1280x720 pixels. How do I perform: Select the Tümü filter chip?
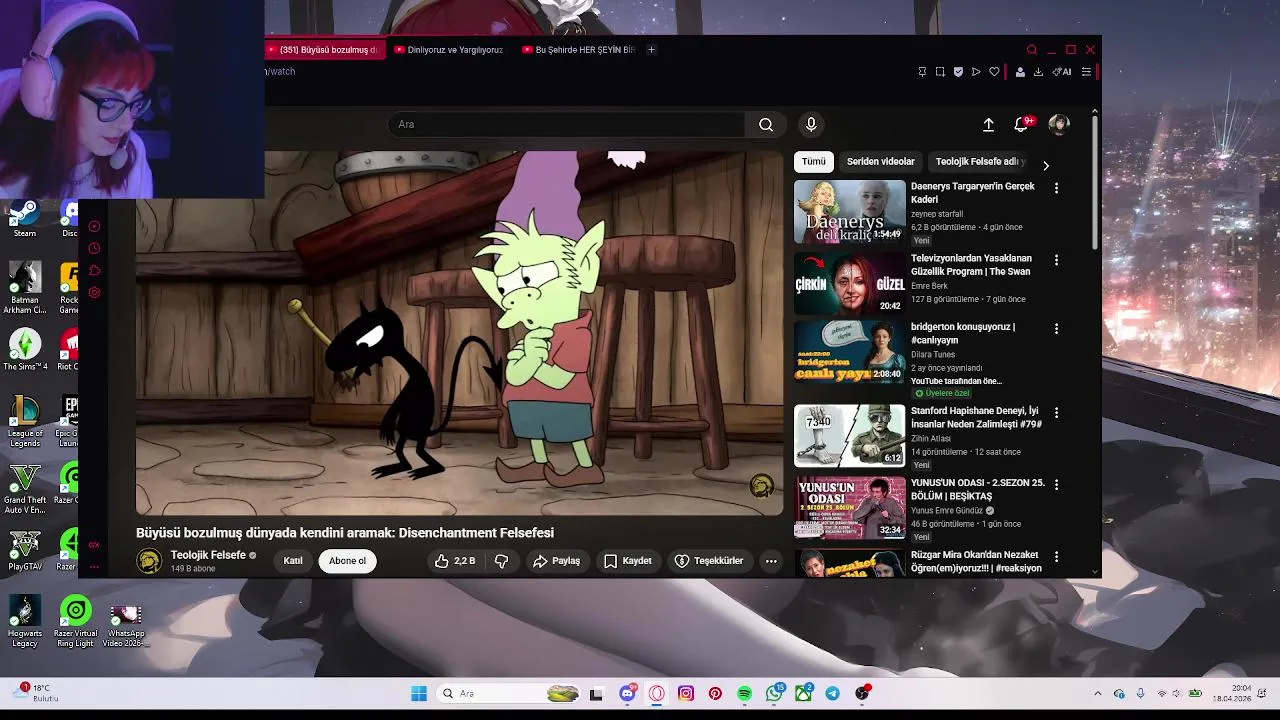(x=814, y=161)
